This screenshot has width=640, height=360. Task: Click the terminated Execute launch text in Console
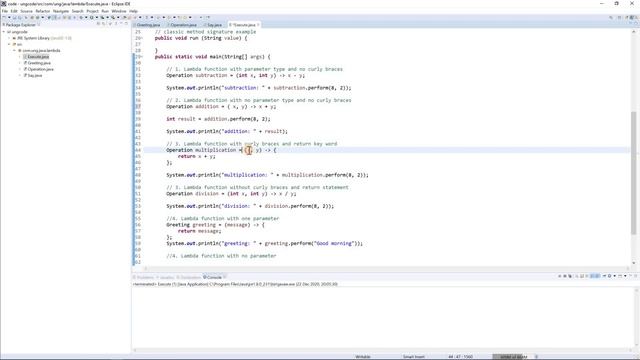click(x=235, y=284)
